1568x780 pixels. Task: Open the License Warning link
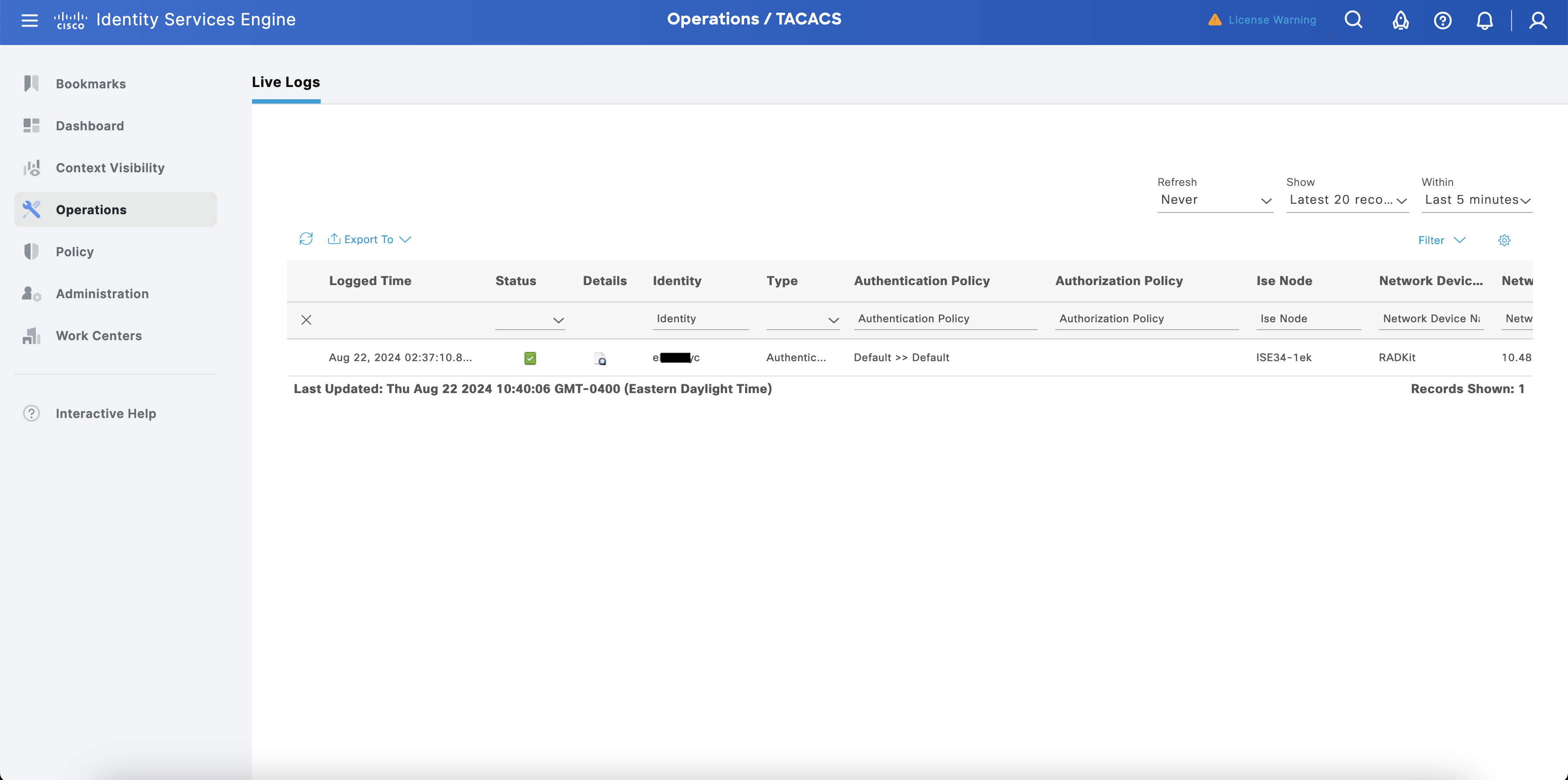click(1271, 20)
